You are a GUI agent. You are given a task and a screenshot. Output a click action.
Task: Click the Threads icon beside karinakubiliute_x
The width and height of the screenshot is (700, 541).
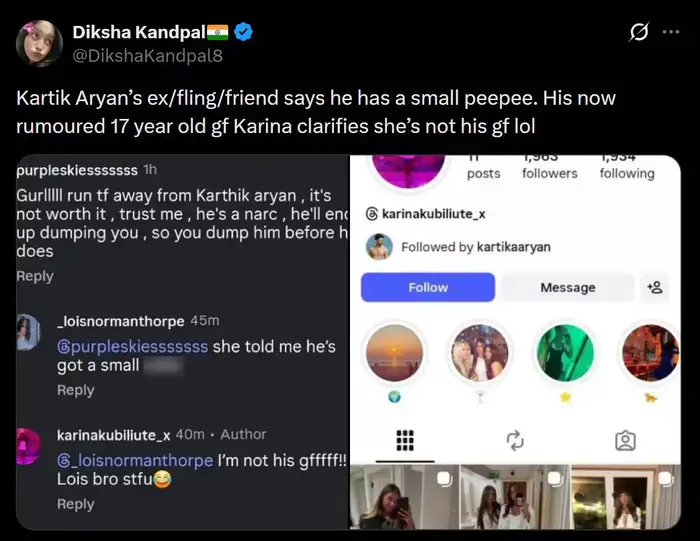(x=372, y=214)
